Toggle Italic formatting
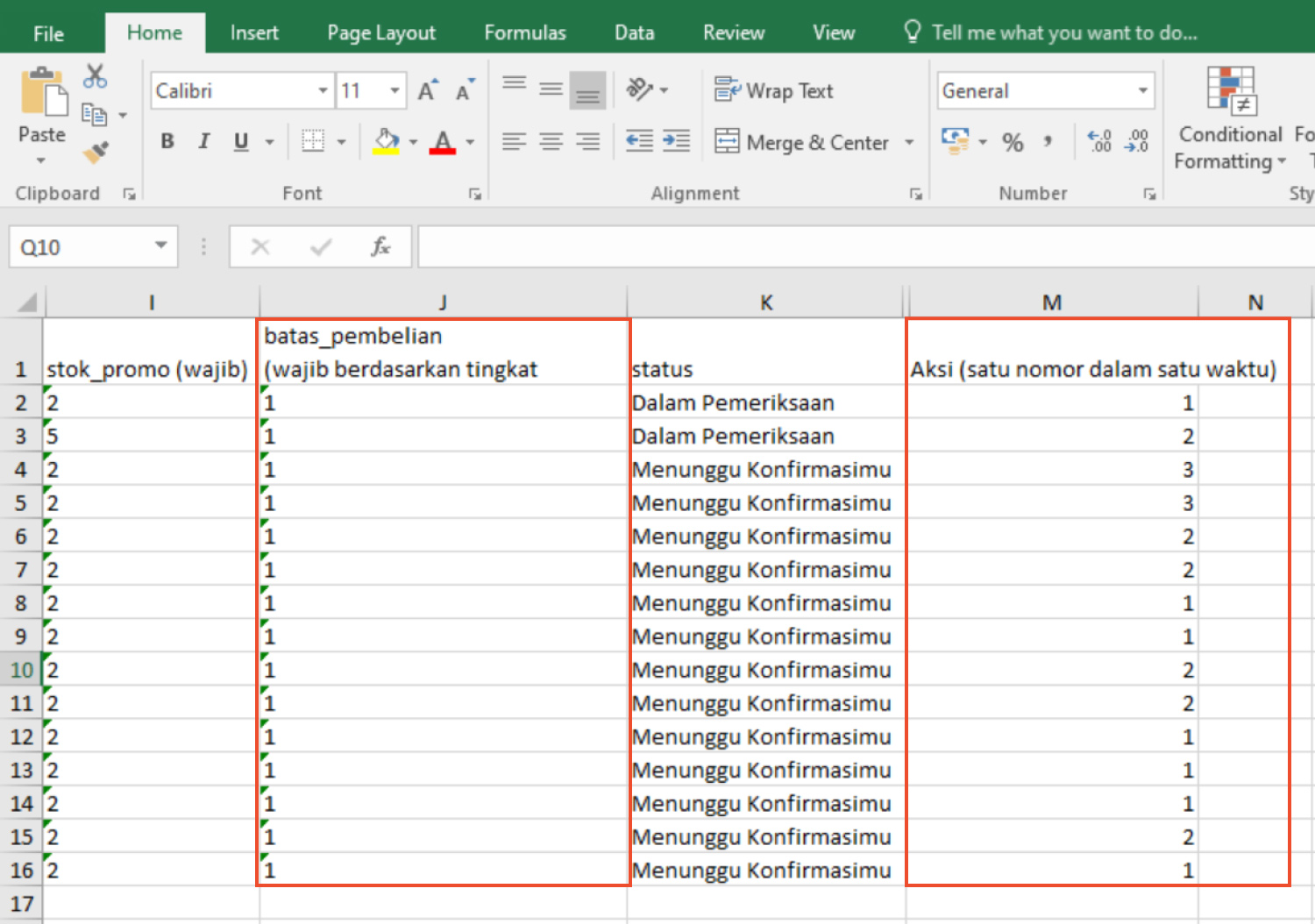This screenshot has height=924, width=1315. tap(204, 142)
